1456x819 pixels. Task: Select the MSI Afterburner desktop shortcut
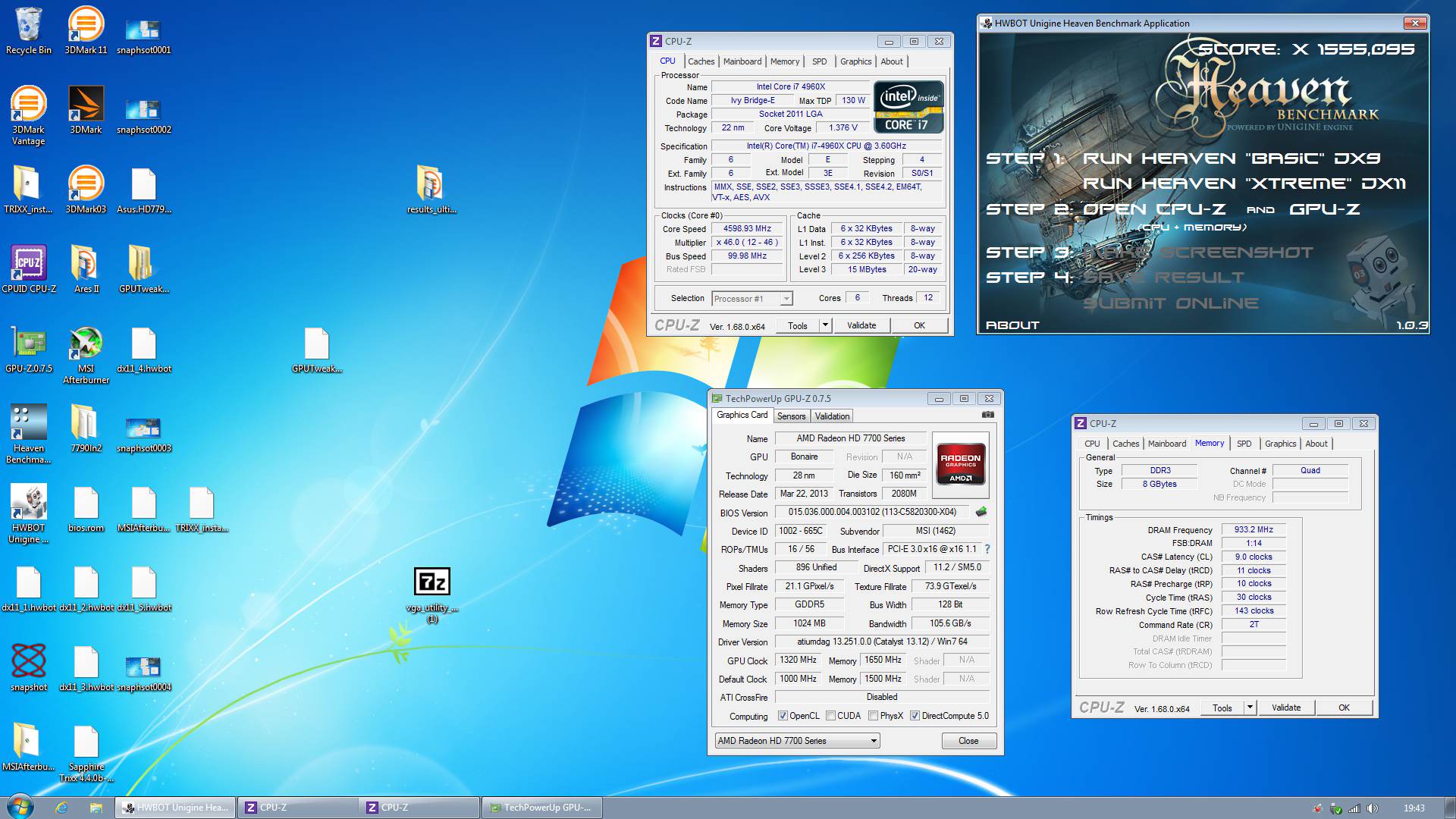click(x=86, y=355)
